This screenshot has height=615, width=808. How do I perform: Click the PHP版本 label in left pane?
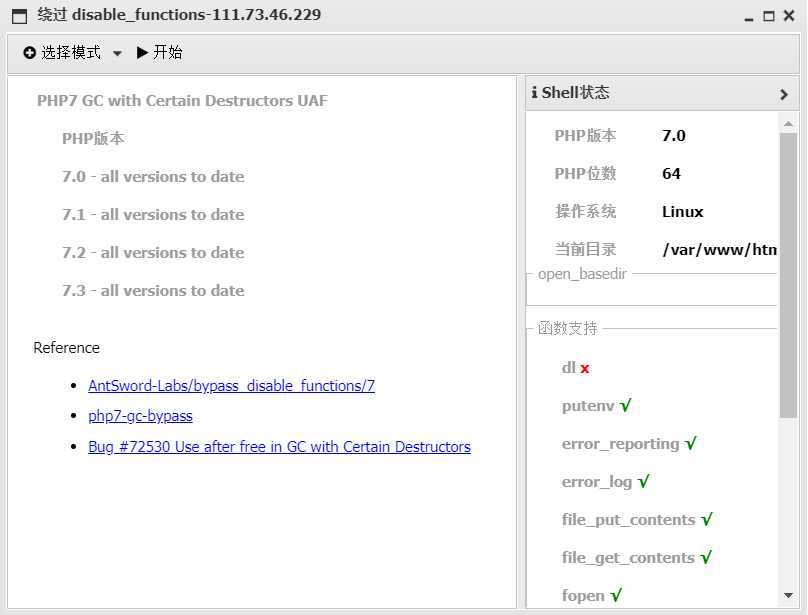93,139
